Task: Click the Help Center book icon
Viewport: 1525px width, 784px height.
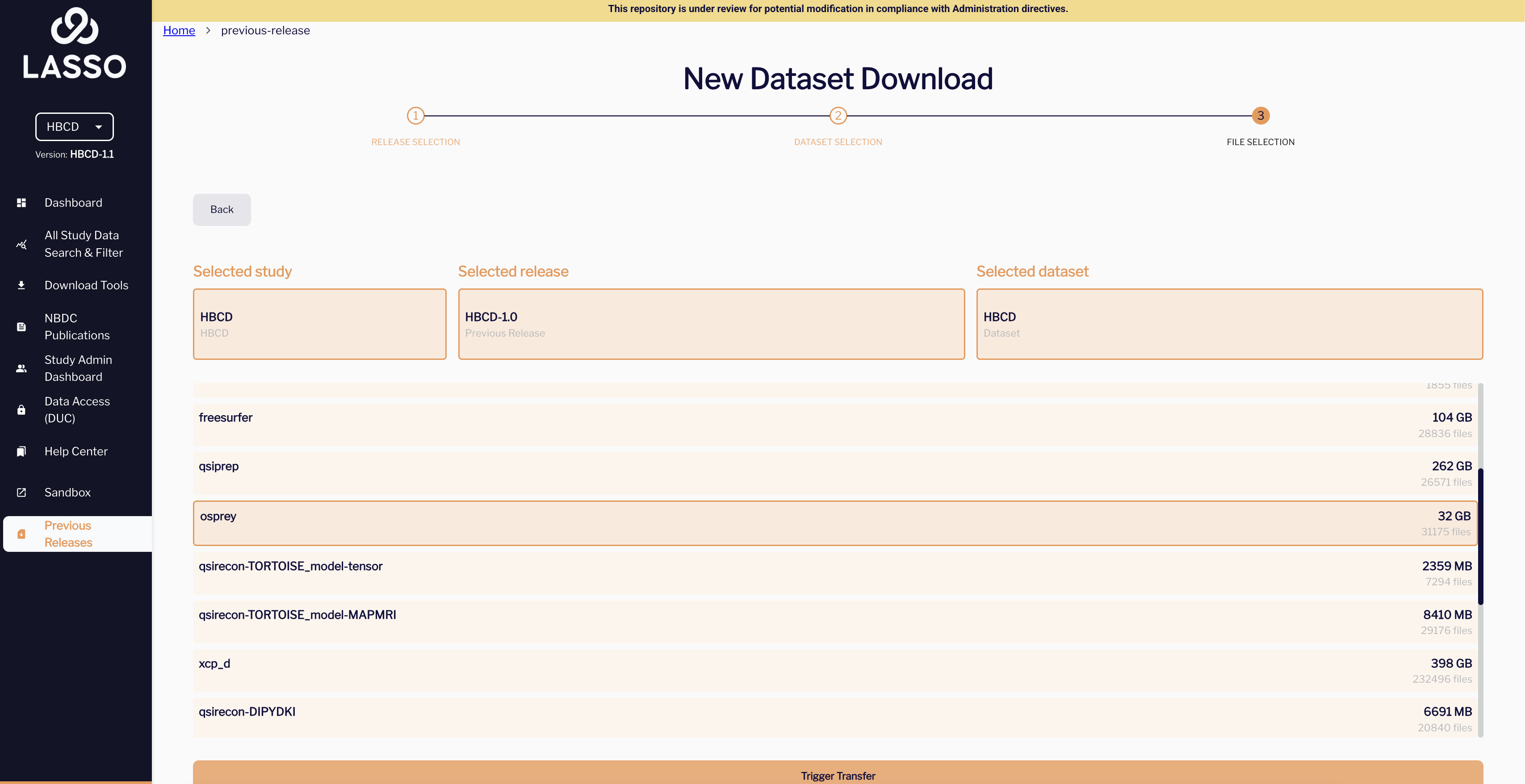Action: [21, 451]
